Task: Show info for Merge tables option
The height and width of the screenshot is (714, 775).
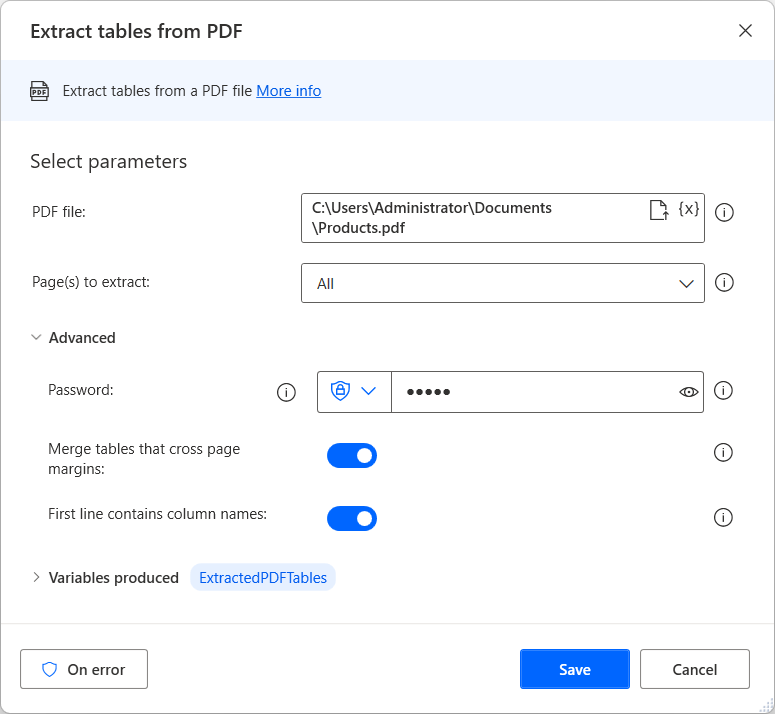Action: [723, 452]
